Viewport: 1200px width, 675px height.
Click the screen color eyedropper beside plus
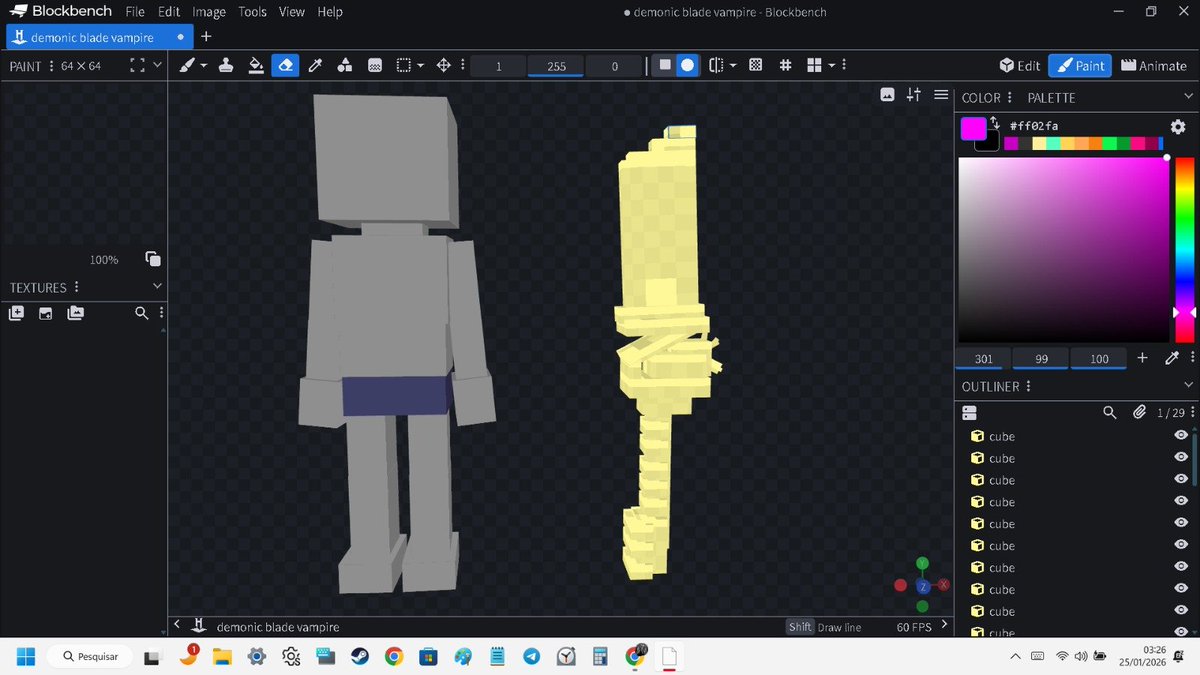coord(1173,358)
